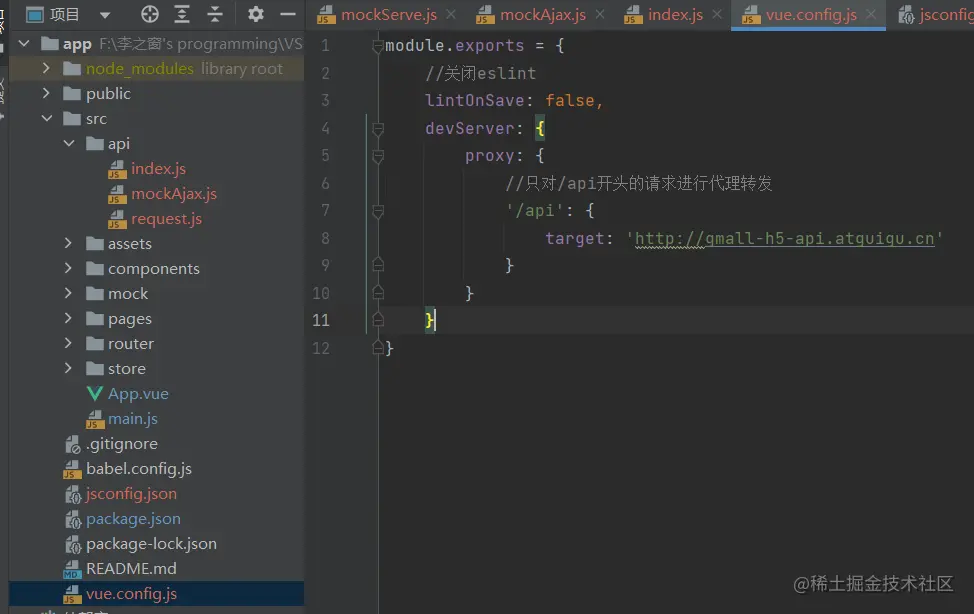Open request.js in project tree

pyautogui.click(x=166, y=218)
